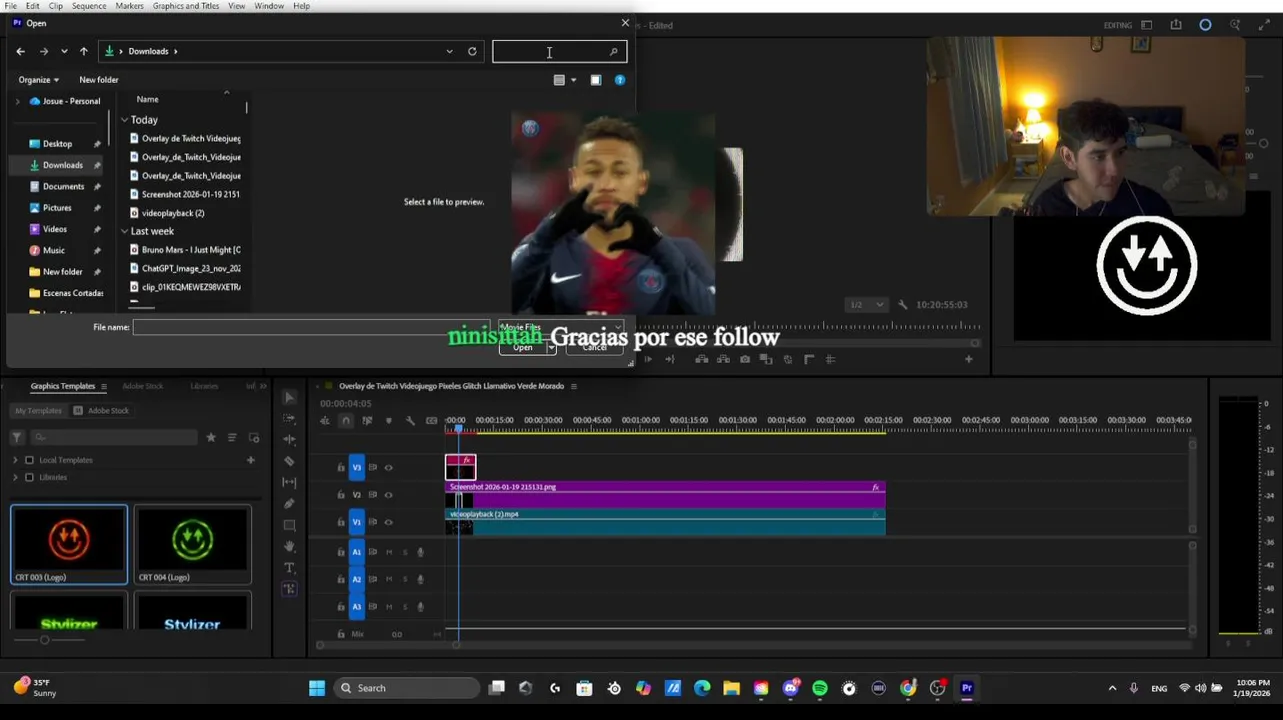Select the Pen tool

point(289,503)
